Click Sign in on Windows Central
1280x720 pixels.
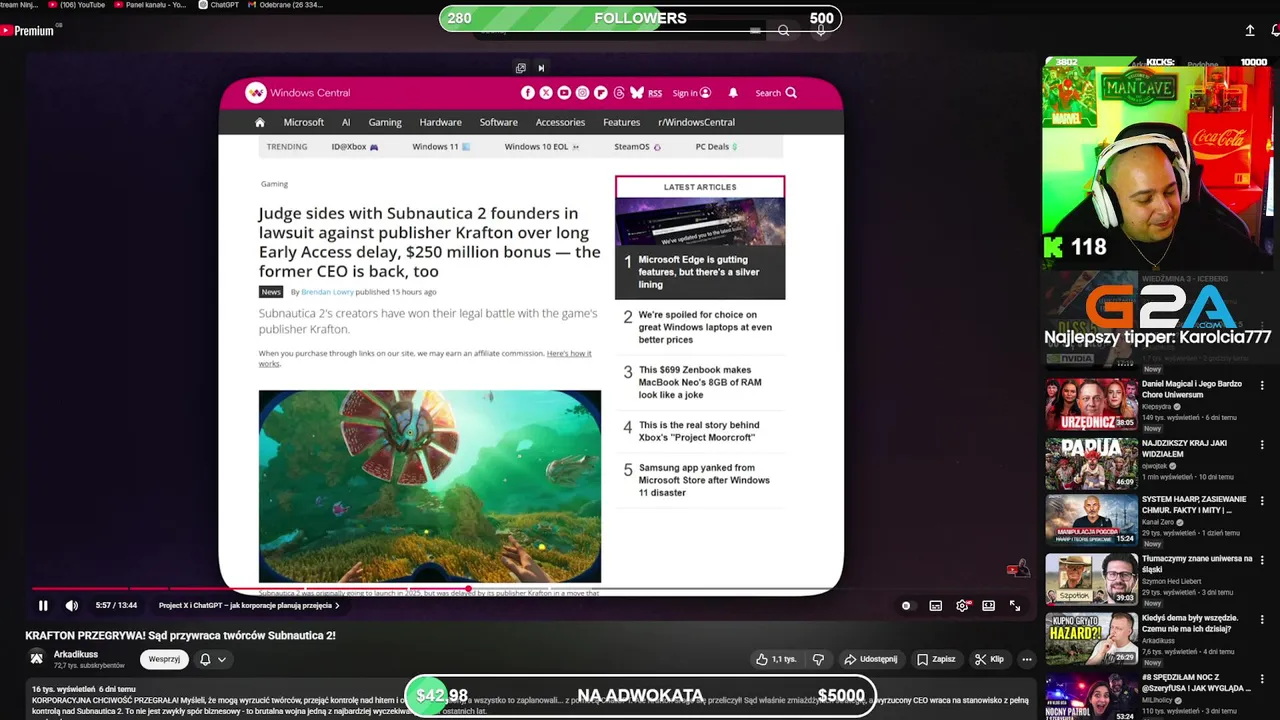click(692, 93)
